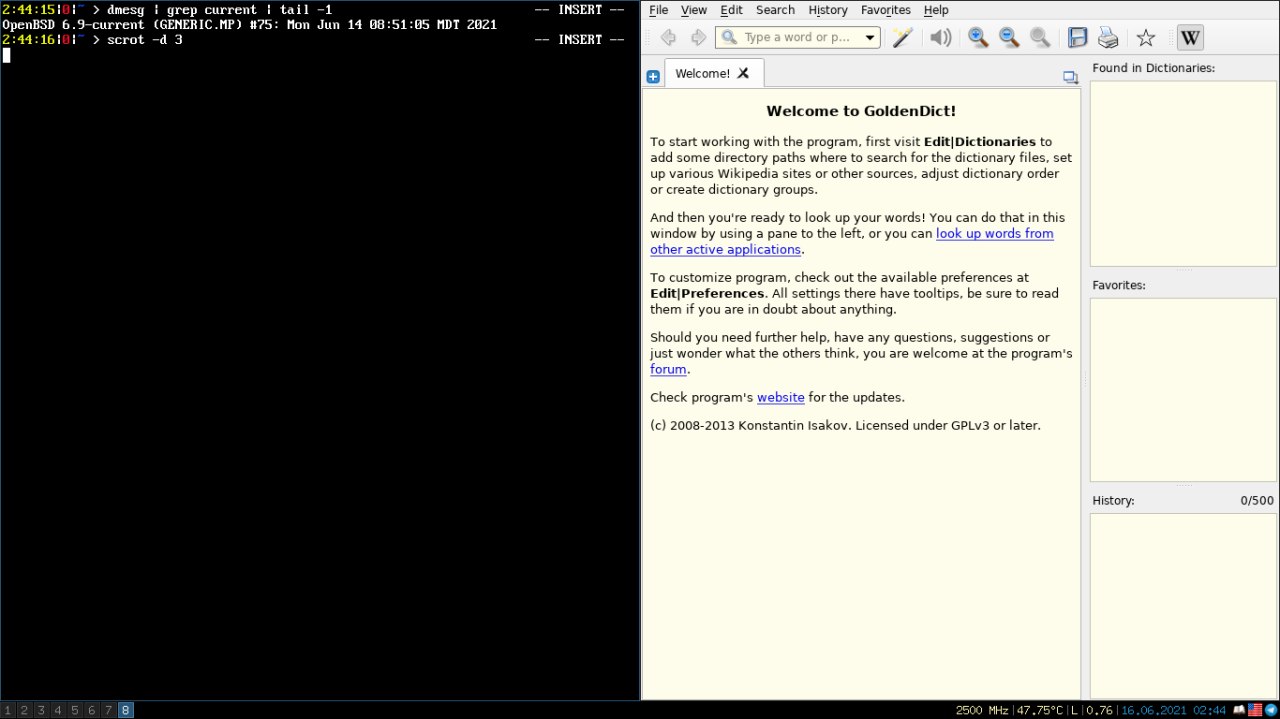Switch to workspace 4 in status bar
This screenshot has height=719, width=1280.
tap(58, 710)
